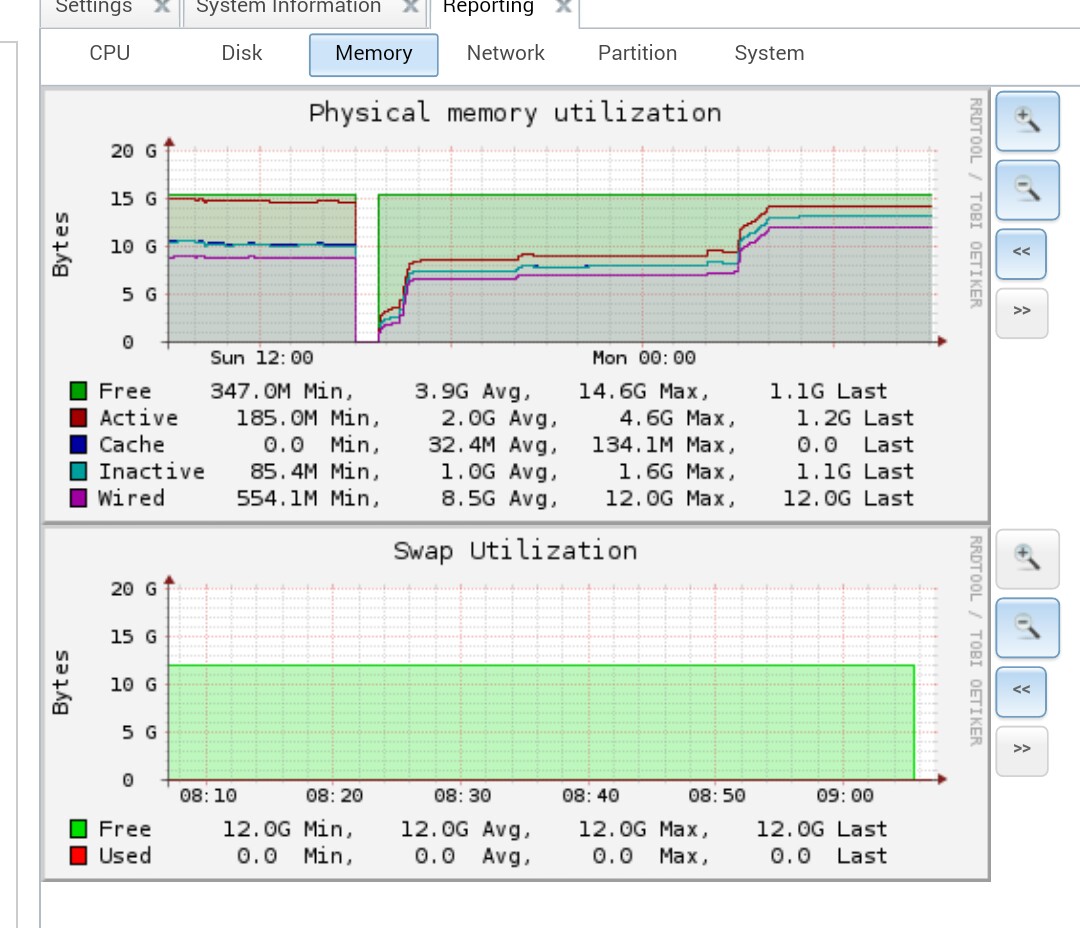
Task: Click the 'Mon 00:00' time axis label
Action: (x=644, y=358)
